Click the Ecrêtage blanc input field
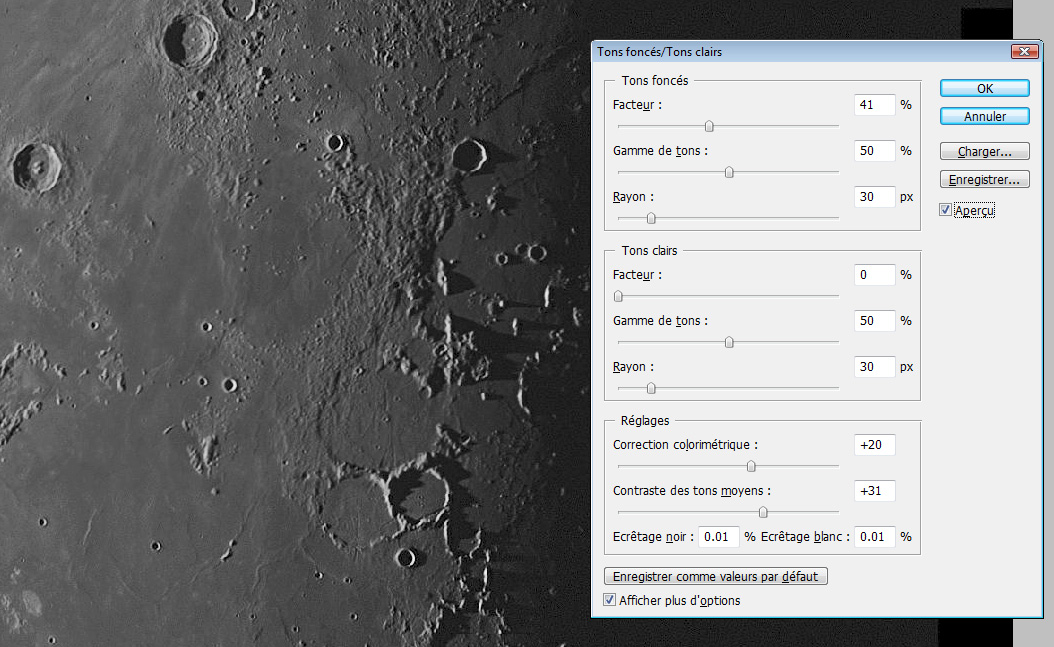Image resolution: width=1054 pixels, height=647 pixels. 875,537
